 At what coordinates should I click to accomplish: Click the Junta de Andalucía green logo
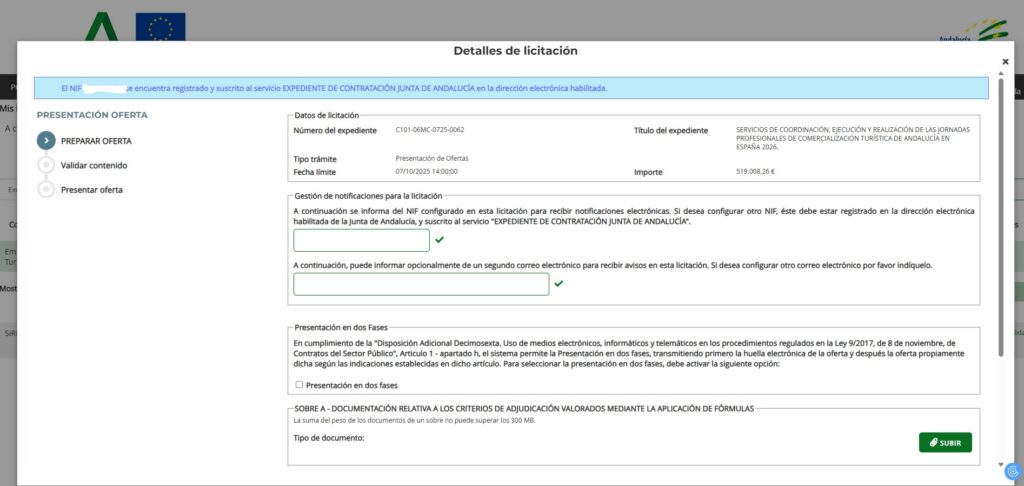[101, 27]
